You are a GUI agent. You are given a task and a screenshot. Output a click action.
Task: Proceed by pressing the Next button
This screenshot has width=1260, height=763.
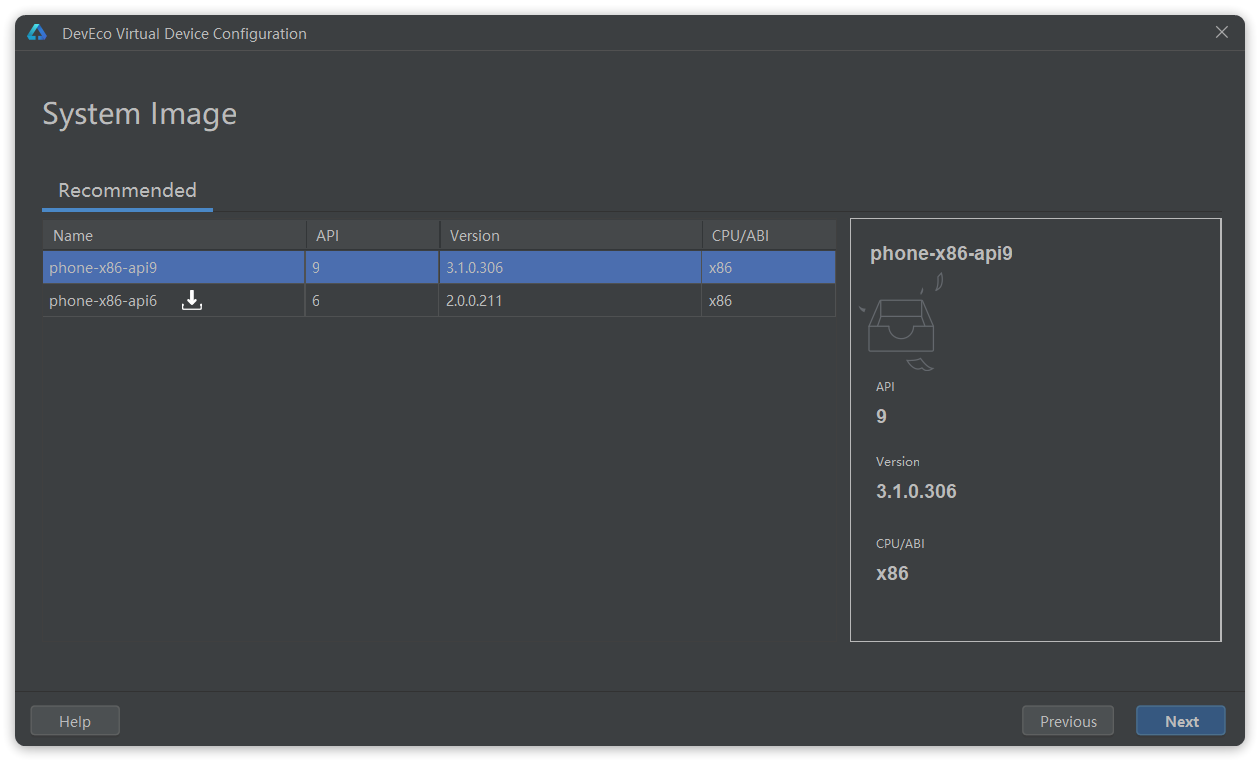point(1181,721)
